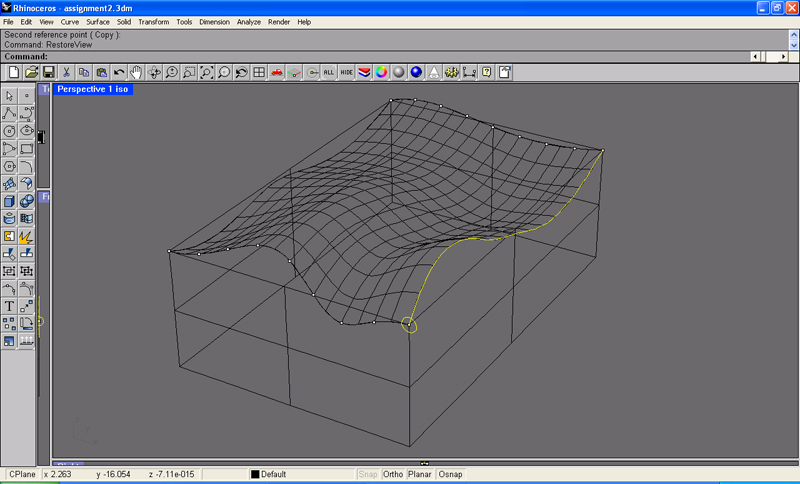Image resolution: width=800 pixels, height=484 pixels.
Task: Click the Zoom selected icon
Action: [224, 72]
